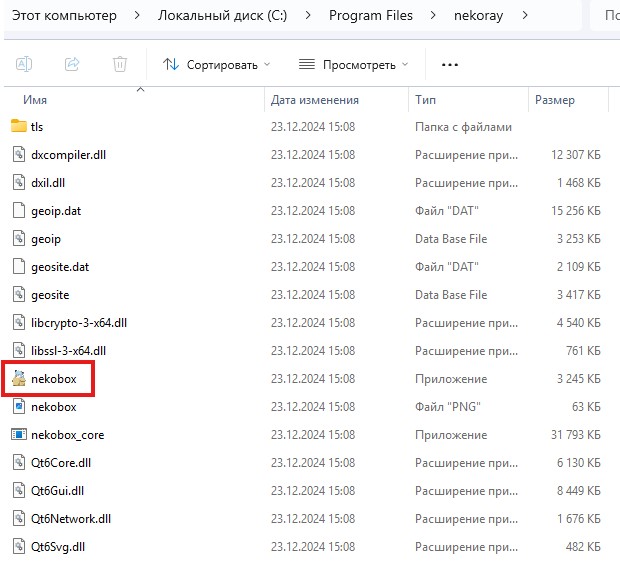This screenshot has width=620, height=568.
Task: Click the Rename icon in toolbar
Action: (x=25, y=64)
